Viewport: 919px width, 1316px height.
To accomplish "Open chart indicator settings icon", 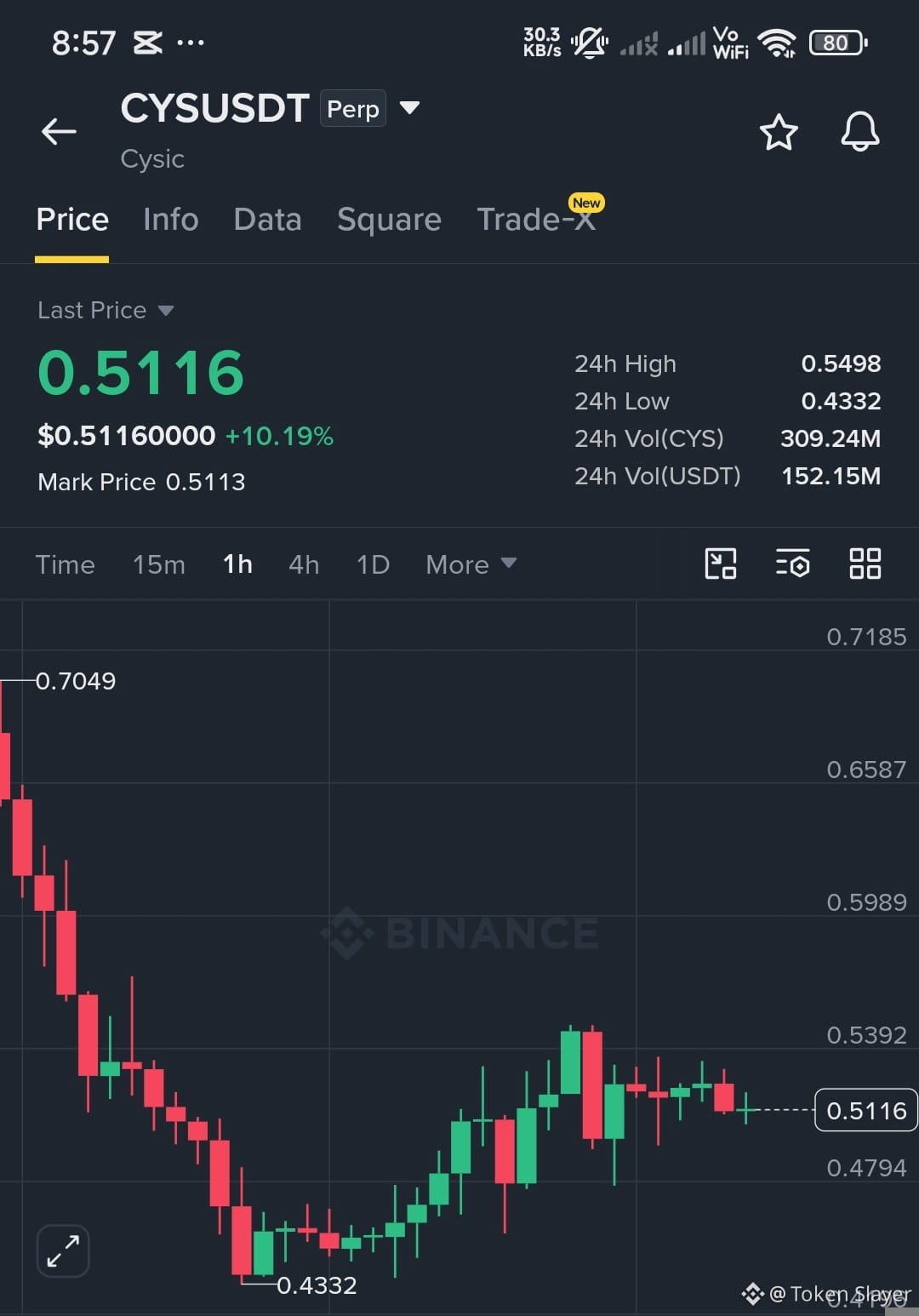I will (x=792, y=564).
